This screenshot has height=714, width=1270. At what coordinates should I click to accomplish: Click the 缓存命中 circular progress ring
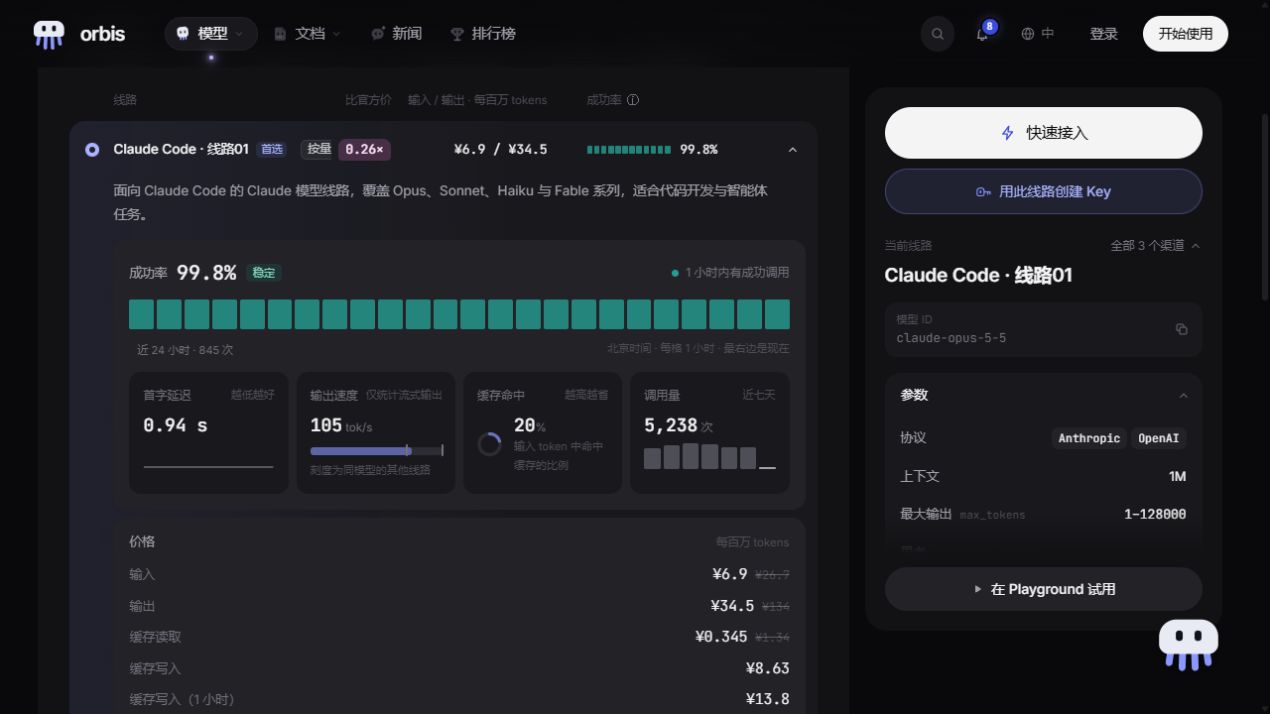[489, 444]
